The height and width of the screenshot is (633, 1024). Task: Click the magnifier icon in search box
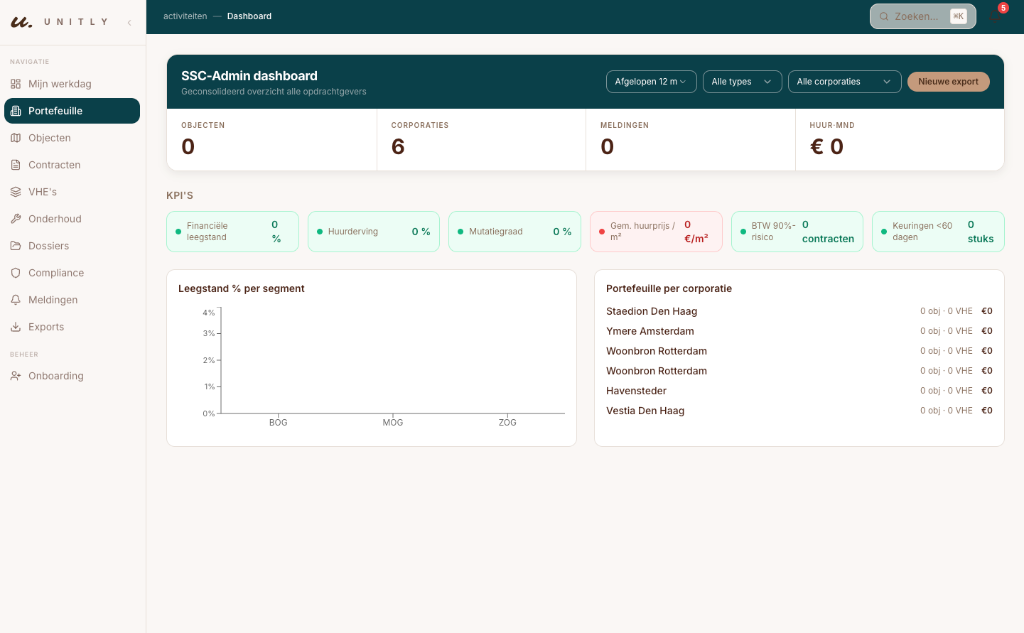click(884, 16)
